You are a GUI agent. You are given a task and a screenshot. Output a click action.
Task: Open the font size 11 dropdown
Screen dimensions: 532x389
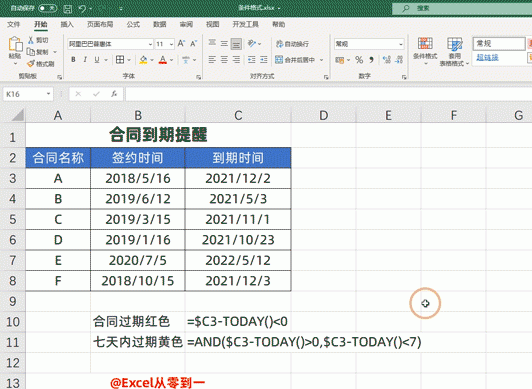[171, 44]
